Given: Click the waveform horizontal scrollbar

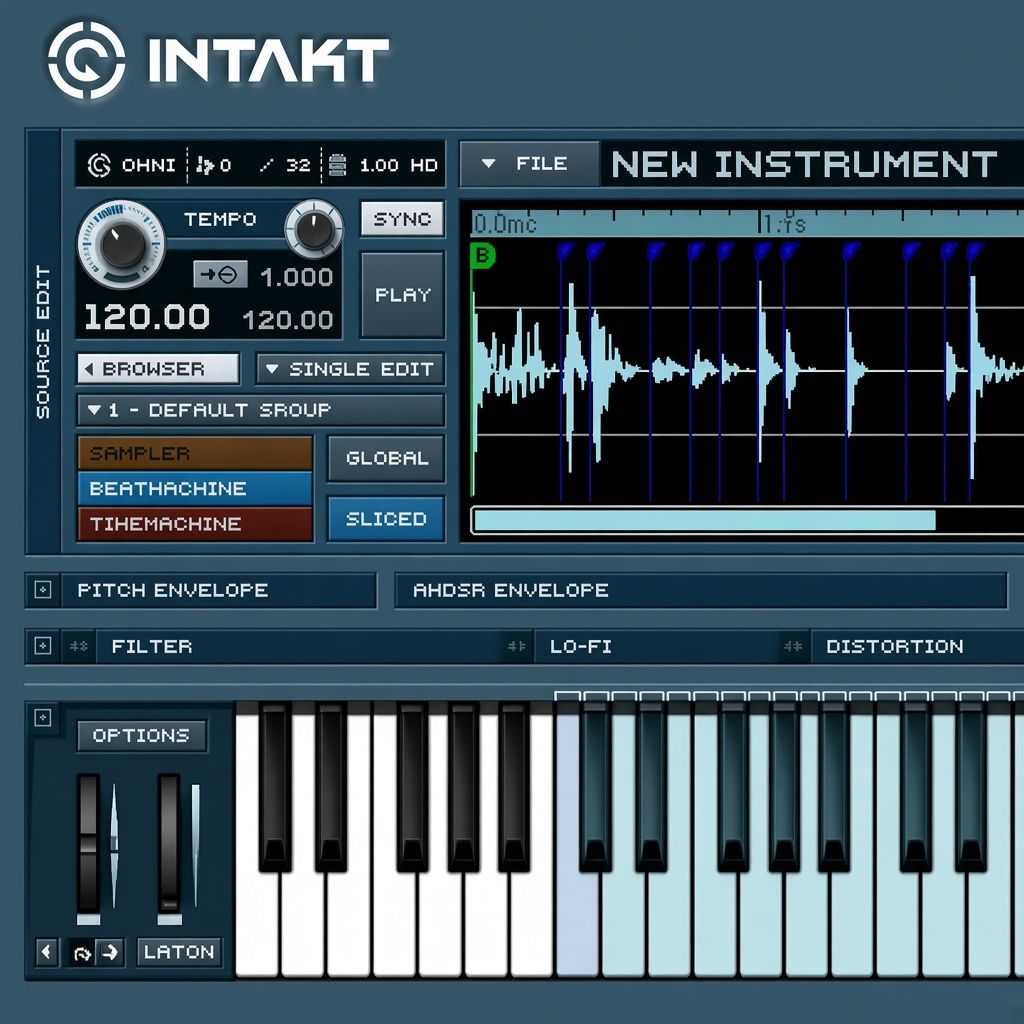Looking at the screenshot, I should (x=704, y=520).
